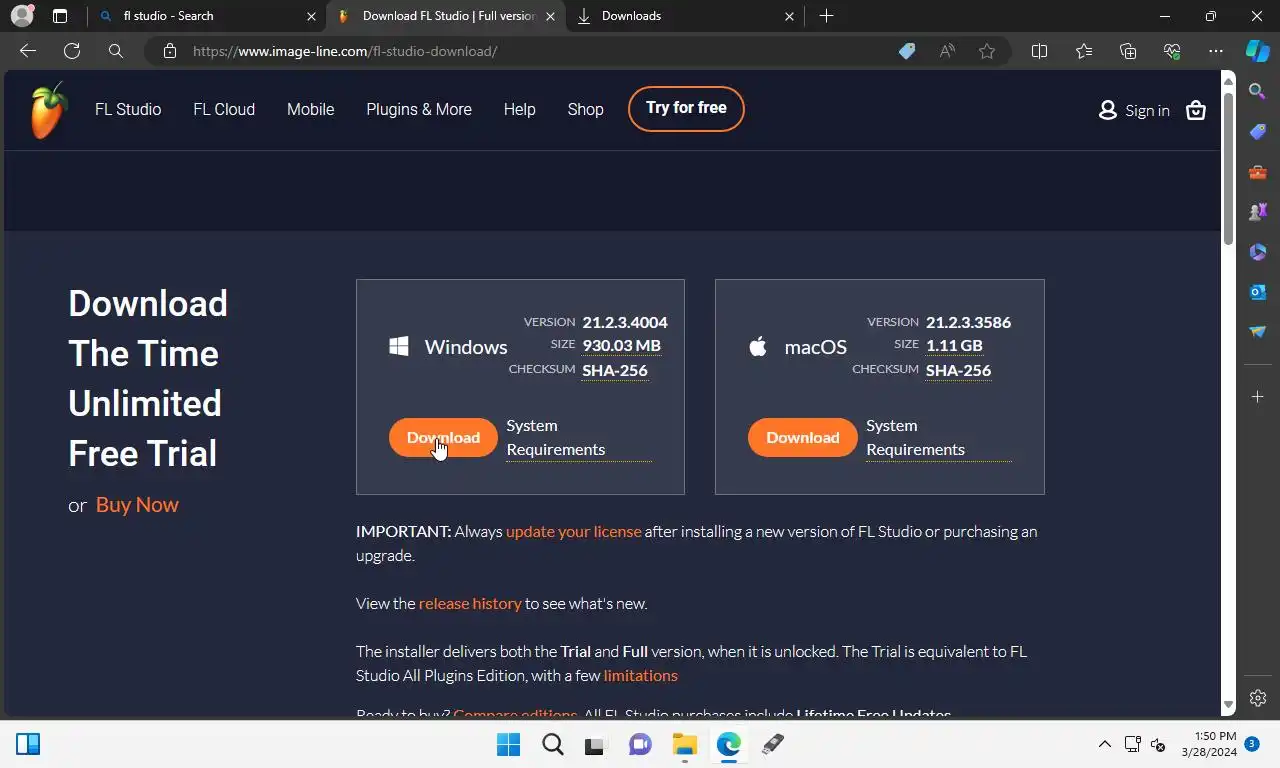Open the clock showing 1:50 PM

1208,744
